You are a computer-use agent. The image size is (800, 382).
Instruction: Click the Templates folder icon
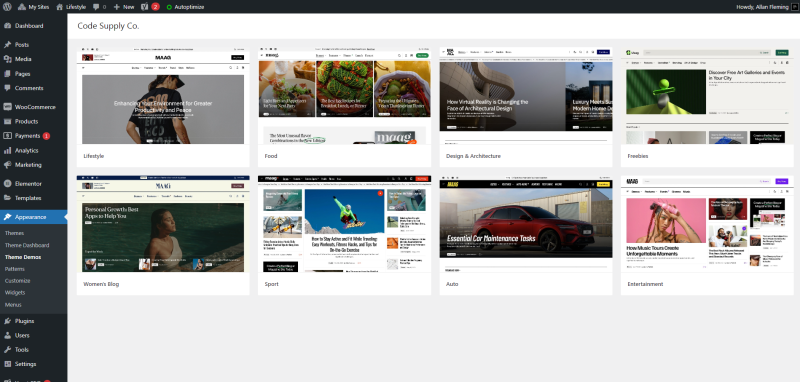(8, 198)
